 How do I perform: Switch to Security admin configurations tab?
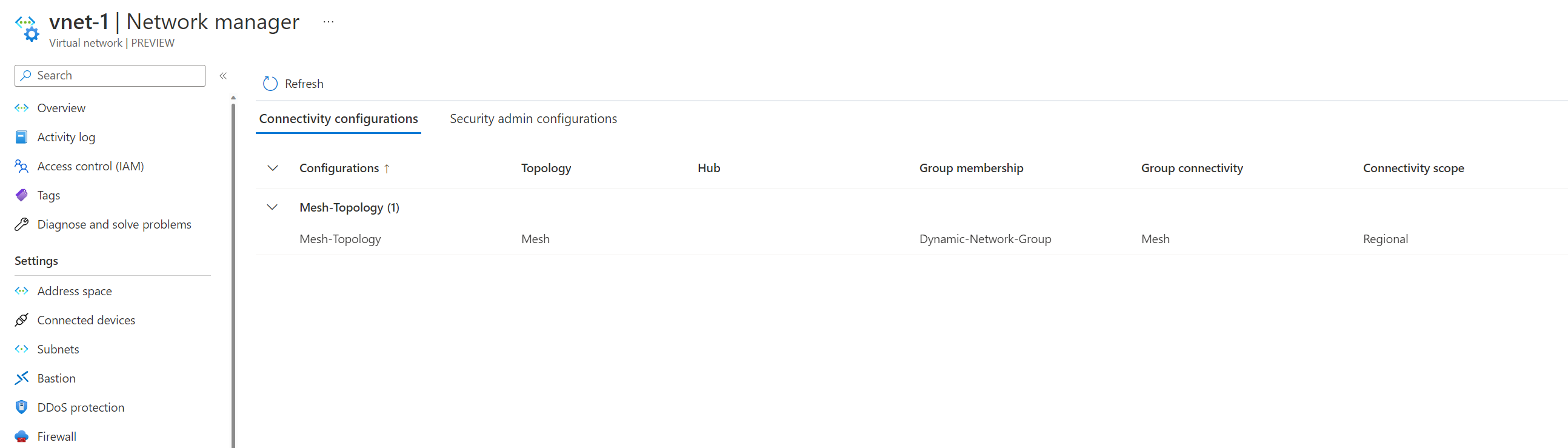pyautogui.click(x=533, y=119)
